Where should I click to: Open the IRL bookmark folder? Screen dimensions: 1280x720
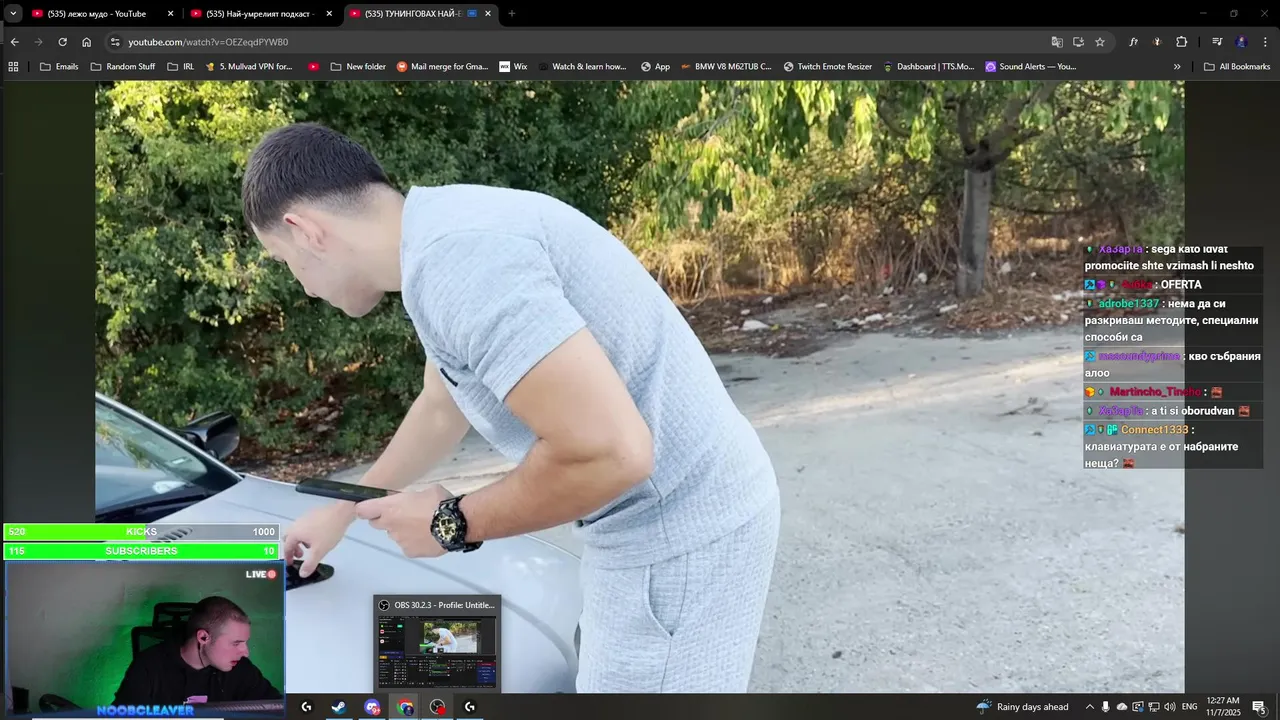(x=181, y=67)
